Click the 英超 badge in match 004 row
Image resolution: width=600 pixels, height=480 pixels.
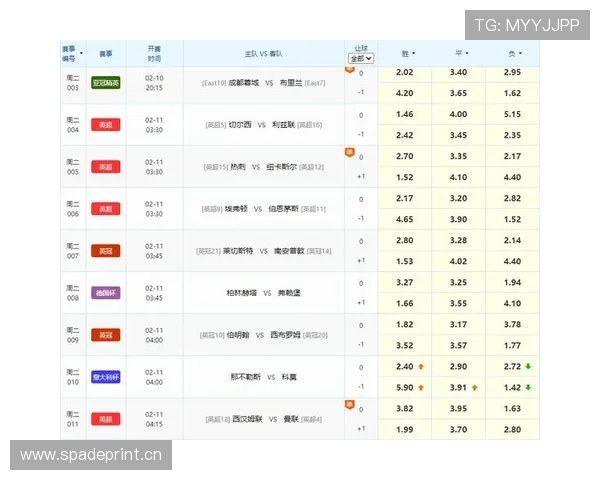click(106, 125)
